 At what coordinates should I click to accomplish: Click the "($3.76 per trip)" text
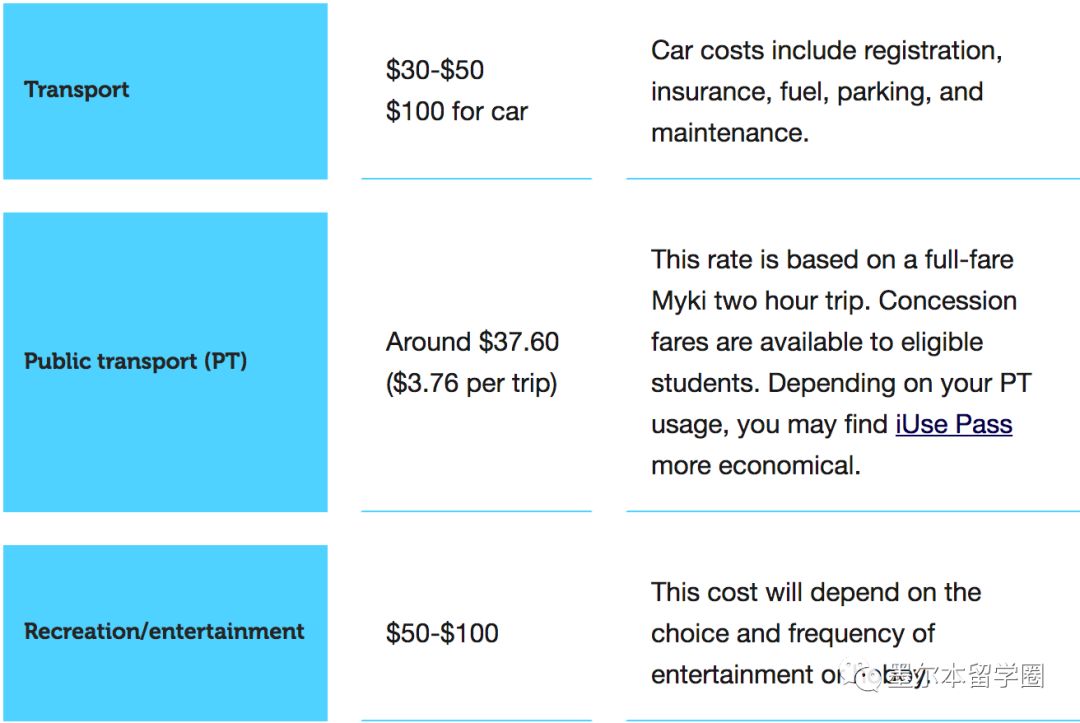pyautogui.click(x=471, y=383)
